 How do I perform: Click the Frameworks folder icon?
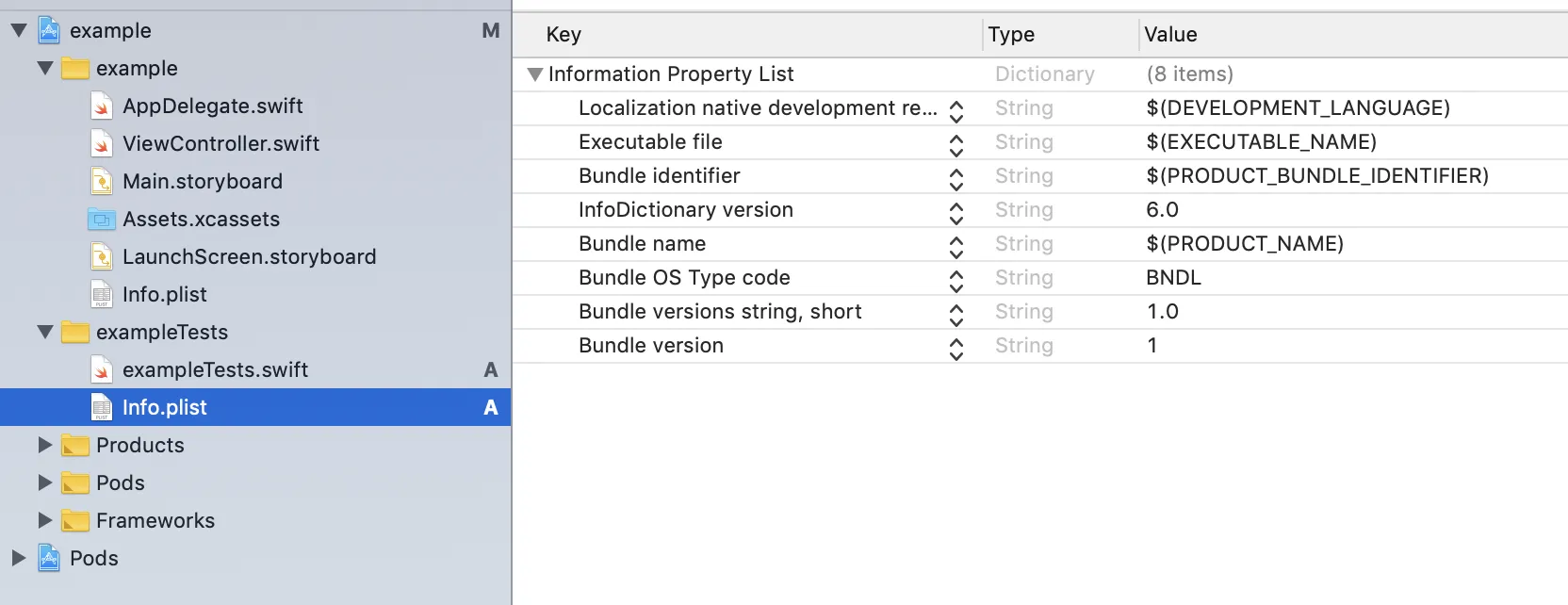point(75,521)
